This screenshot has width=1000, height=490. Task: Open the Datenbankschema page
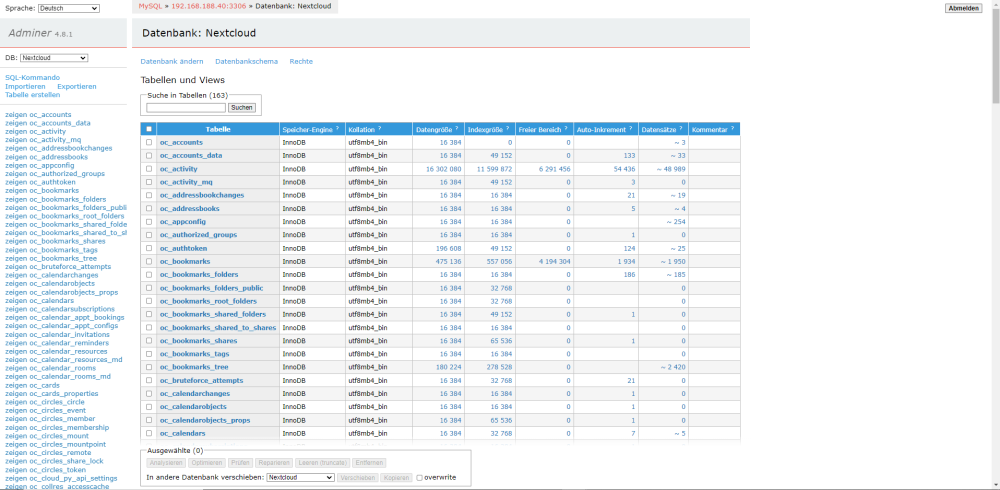246,61
